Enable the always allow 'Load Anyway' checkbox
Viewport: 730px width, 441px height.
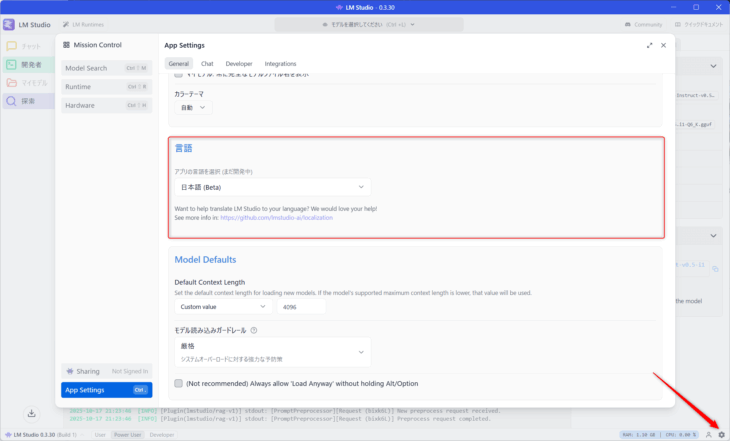[179, 383]
